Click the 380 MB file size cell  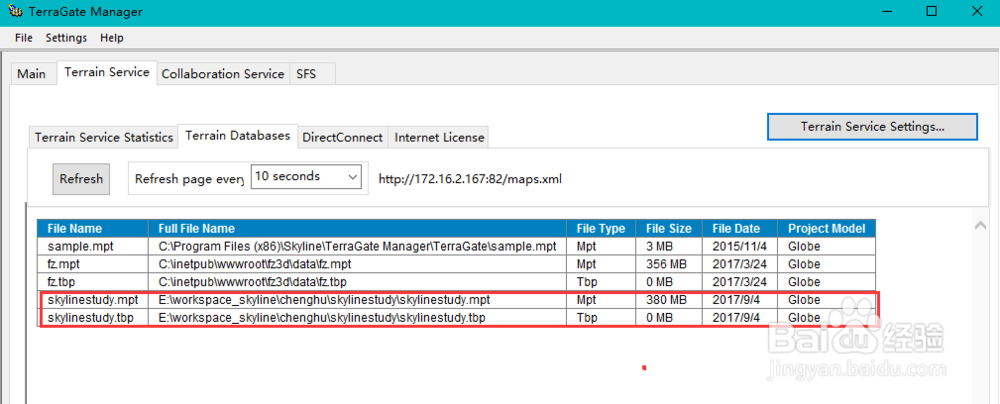[668, 299]
